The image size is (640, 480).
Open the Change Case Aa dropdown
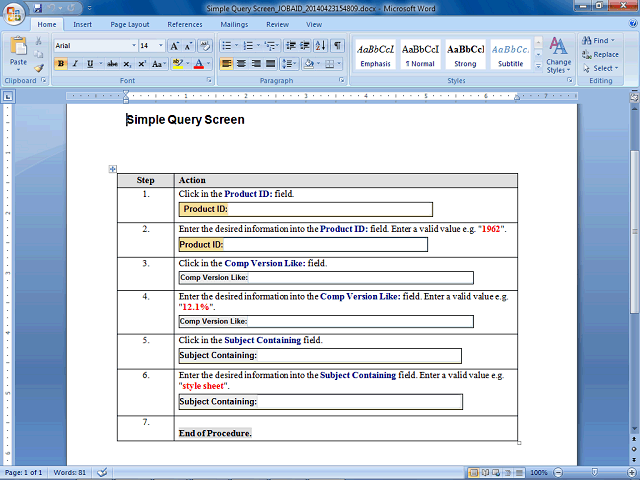click(x=159, y=64)
